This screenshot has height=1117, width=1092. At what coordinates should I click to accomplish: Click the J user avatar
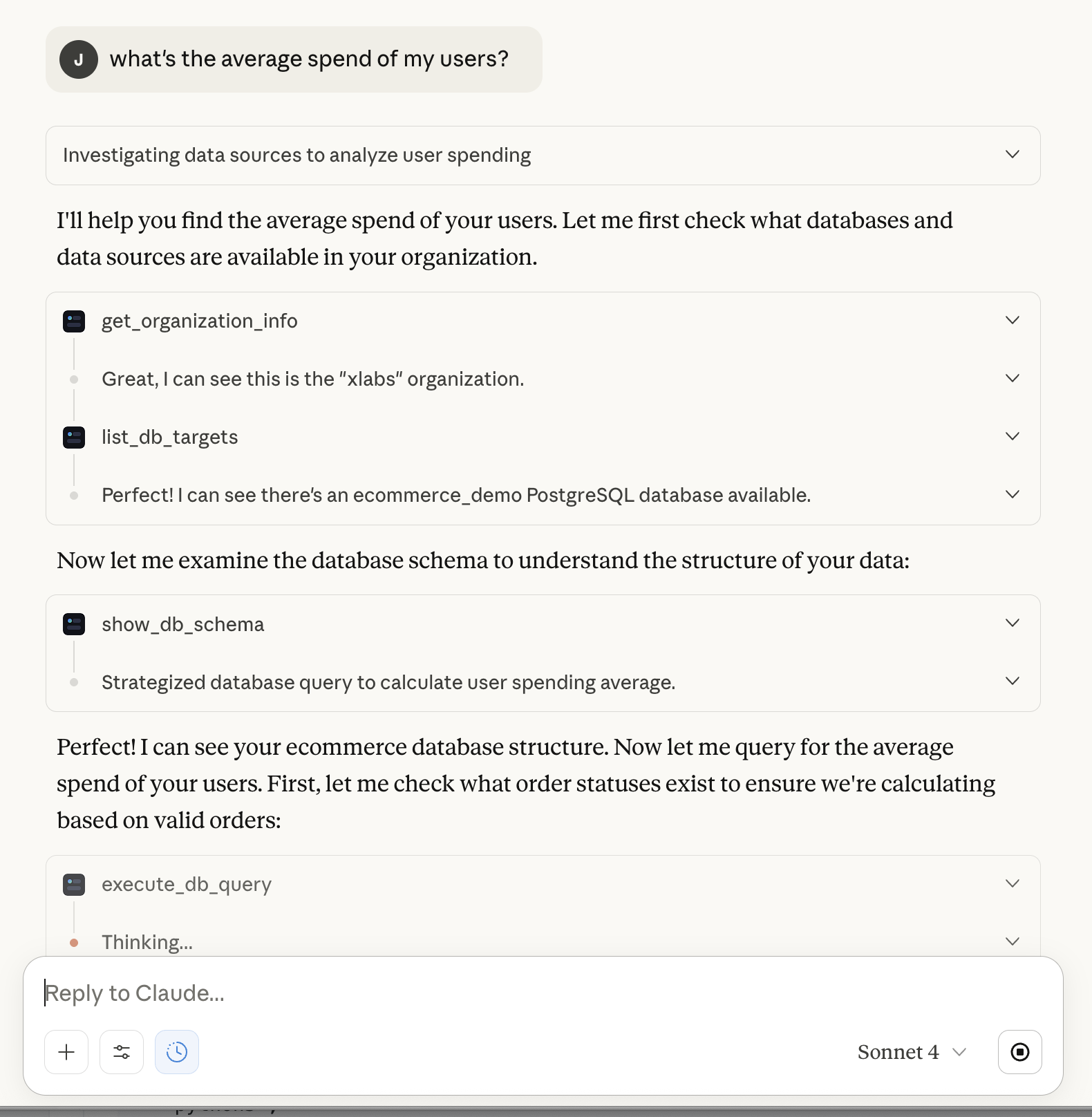coord(79,59)
